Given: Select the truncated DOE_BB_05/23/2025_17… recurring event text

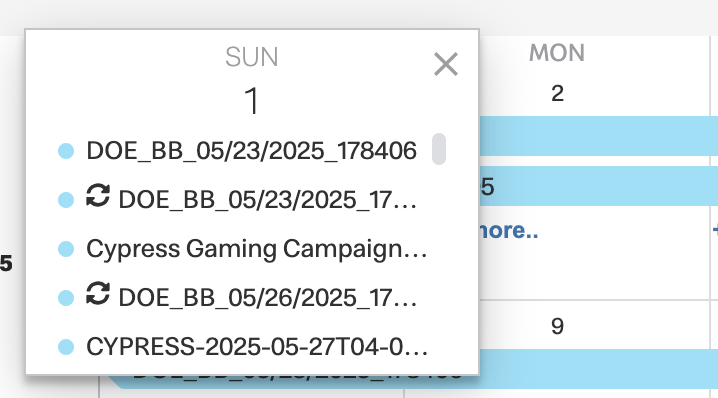Looking at the screenshot, I should [x=268, y=200].
